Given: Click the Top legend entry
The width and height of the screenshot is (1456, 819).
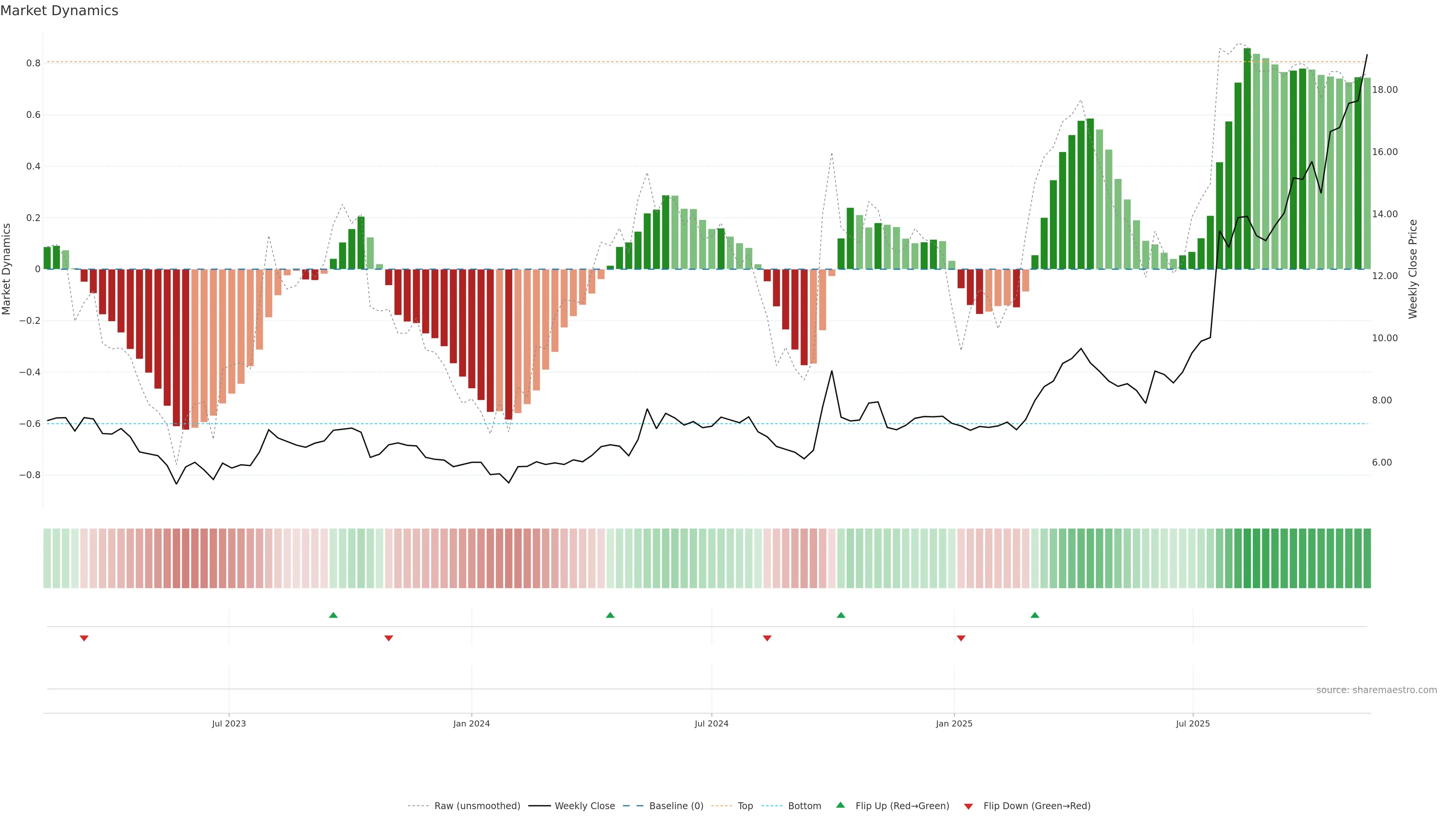Looking at the screenshot, I should click(x=745, y=806).
